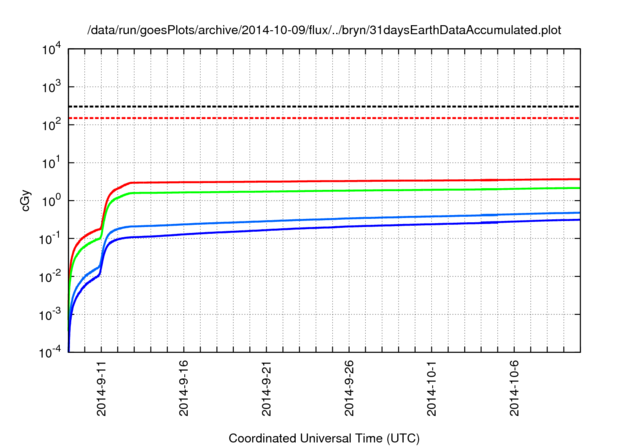Click the 10^-3 y-axis tick label
This screenshot has width=640, height=448.
click(x=51, y=315)
